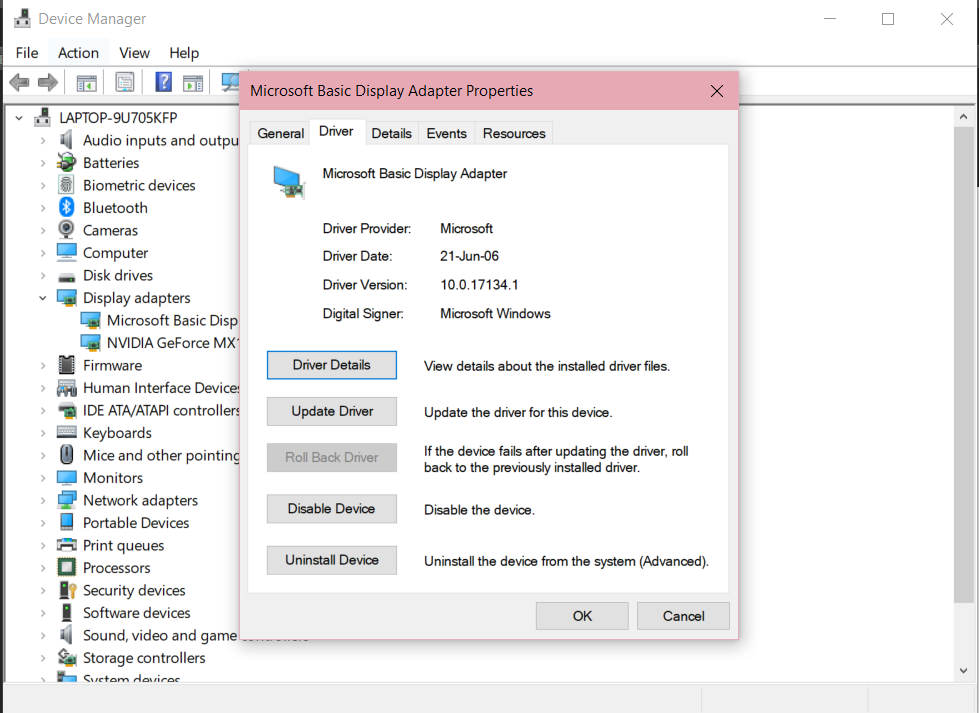Image resolution: width=979 pixels, height=713 pixels.
Task: Select the Biometric devices fingerprint icon
Action: click(x=66, y=185)
